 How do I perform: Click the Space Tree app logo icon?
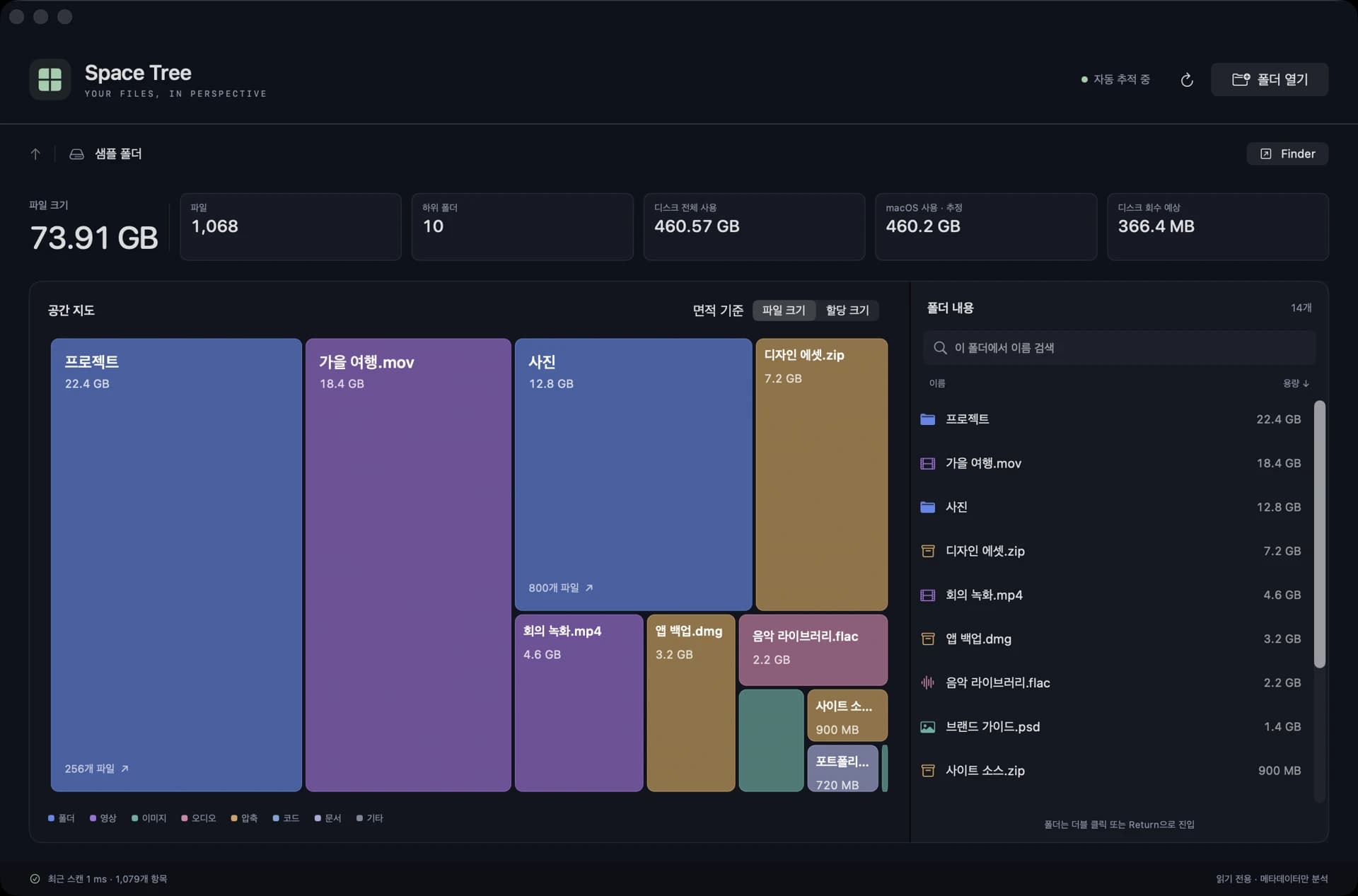[x=50, y=79]
